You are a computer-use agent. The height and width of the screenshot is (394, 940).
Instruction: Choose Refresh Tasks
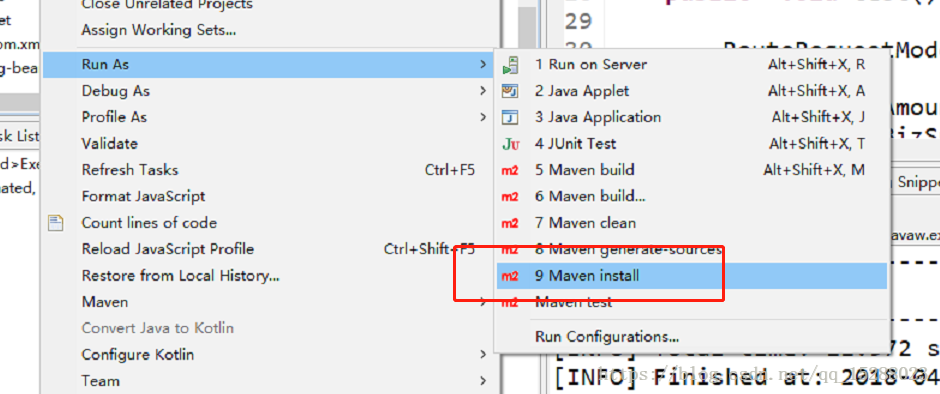click(268, 170)
